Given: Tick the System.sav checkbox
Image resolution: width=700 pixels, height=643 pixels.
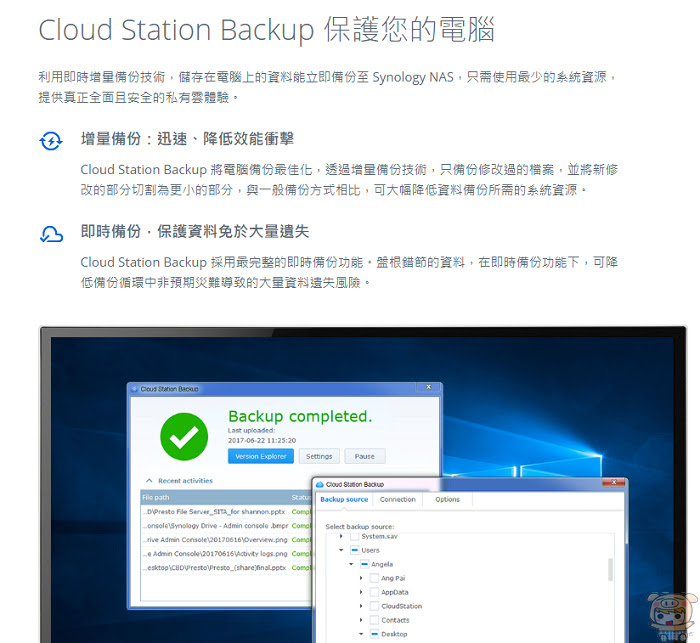Looking at the screenshot, I should click(x=354, y=536).
